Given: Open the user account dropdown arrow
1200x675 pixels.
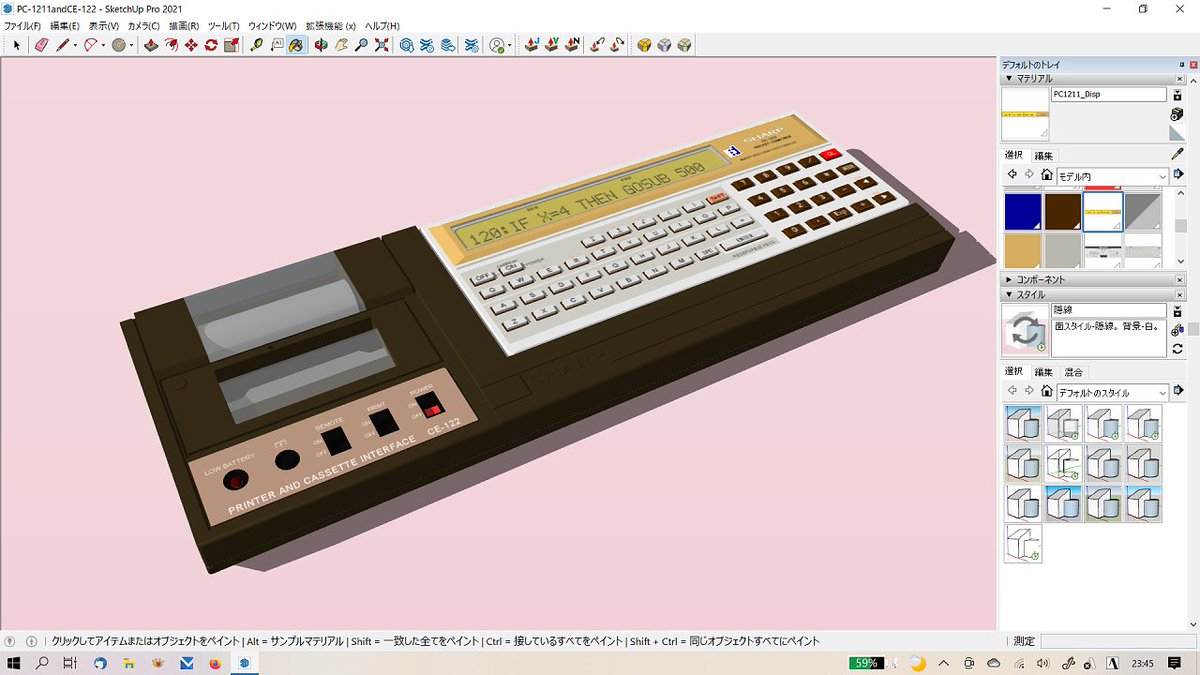Looking at the screenshot, I should pos(510,45).
